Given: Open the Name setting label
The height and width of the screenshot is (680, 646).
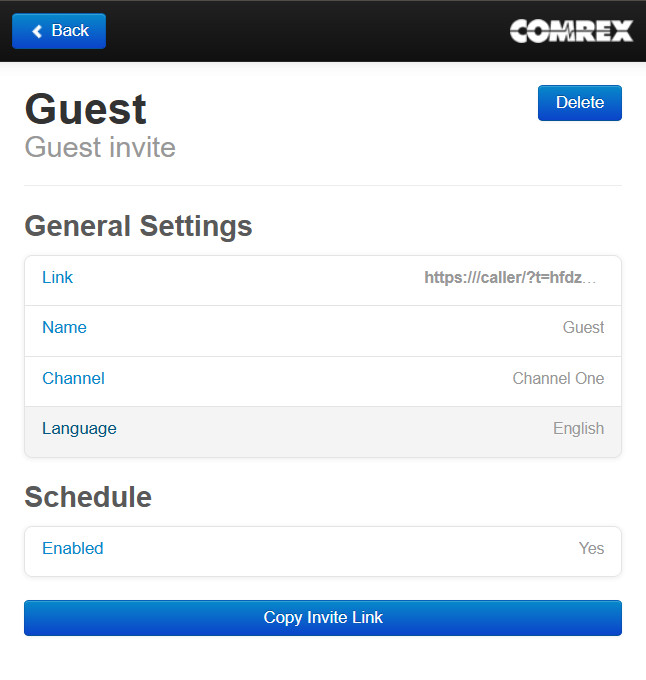Looking at the screenshot, I should pyautogui.click(x=64, y=328).
